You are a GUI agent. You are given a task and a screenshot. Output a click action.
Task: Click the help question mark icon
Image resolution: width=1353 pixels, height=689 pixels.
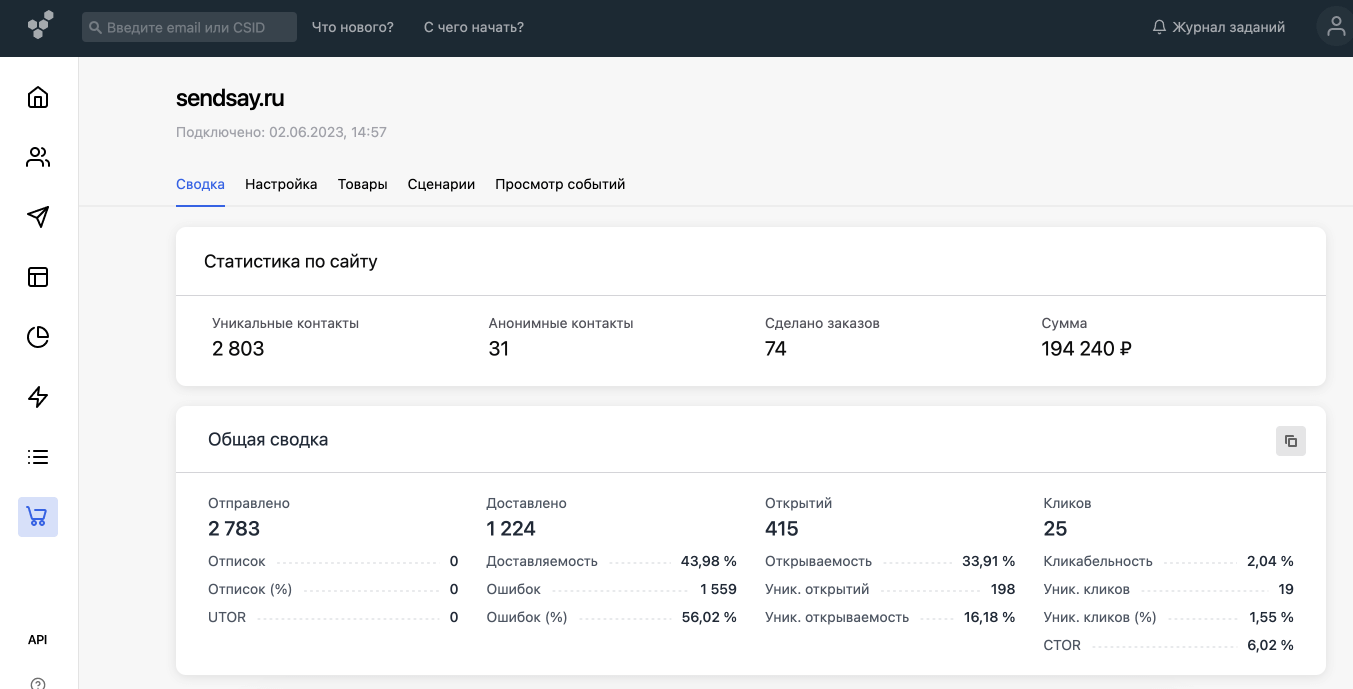click(x=38, y=683)
